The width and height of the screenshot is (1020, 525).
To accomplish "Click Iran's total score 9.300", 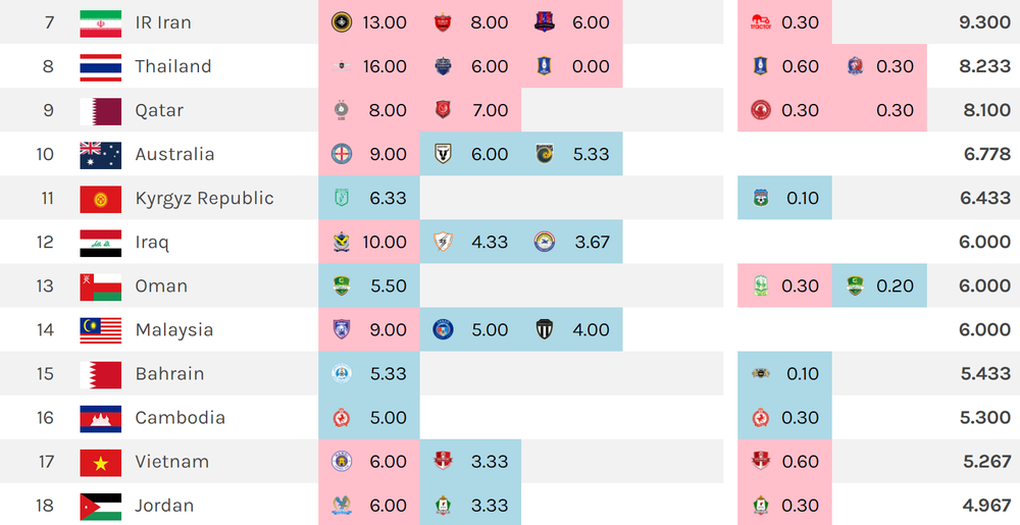I will pyautogui.click(x=985, y=23).
